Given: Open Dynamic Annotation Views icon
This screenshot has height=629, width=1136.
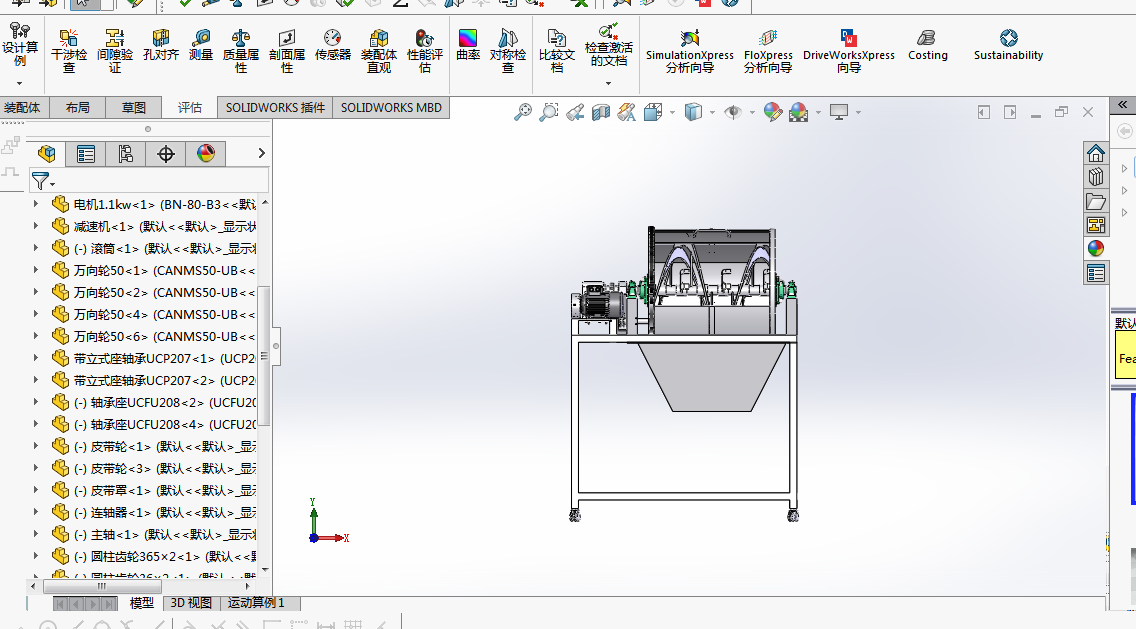Looking at the screenshot, I should coord(627,112).
